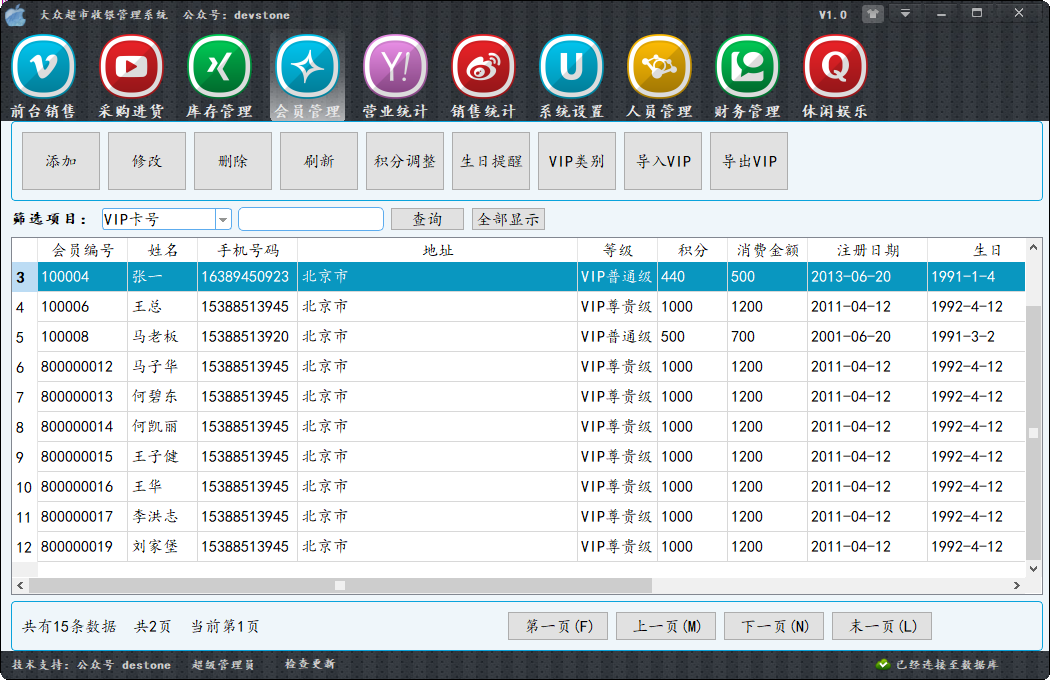
Task: Click the 刷新 refresh button
Action: tap(319, 161)
